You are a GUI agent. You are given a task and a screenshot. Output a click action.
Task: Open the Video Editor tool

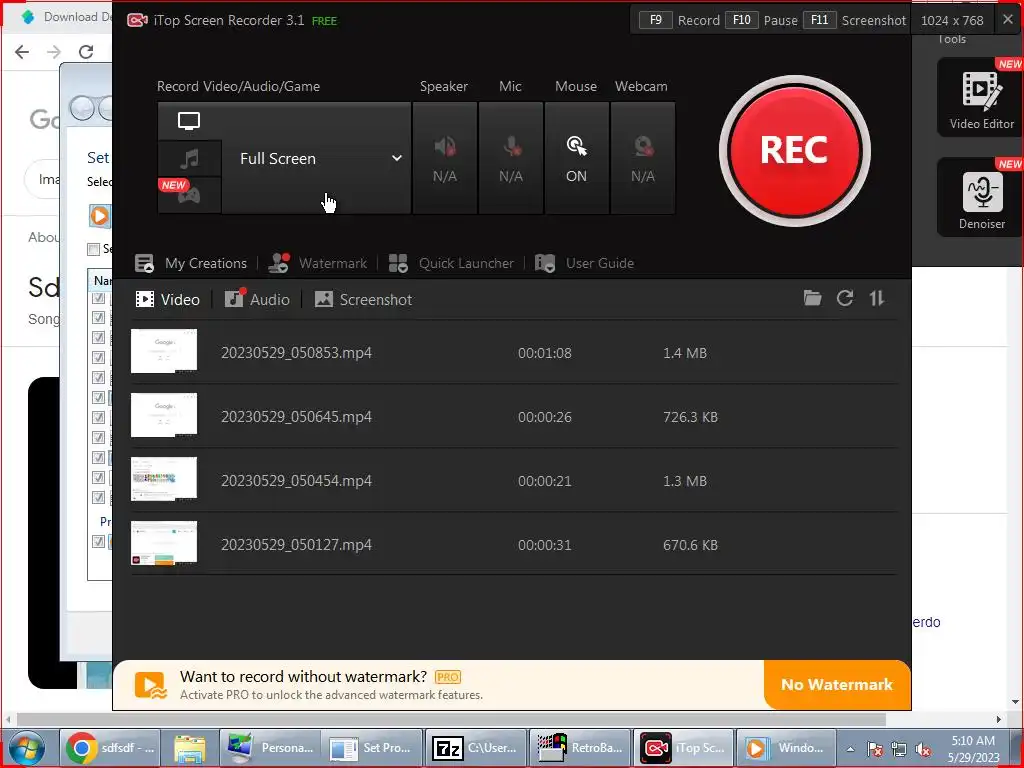tap(981, 97)
